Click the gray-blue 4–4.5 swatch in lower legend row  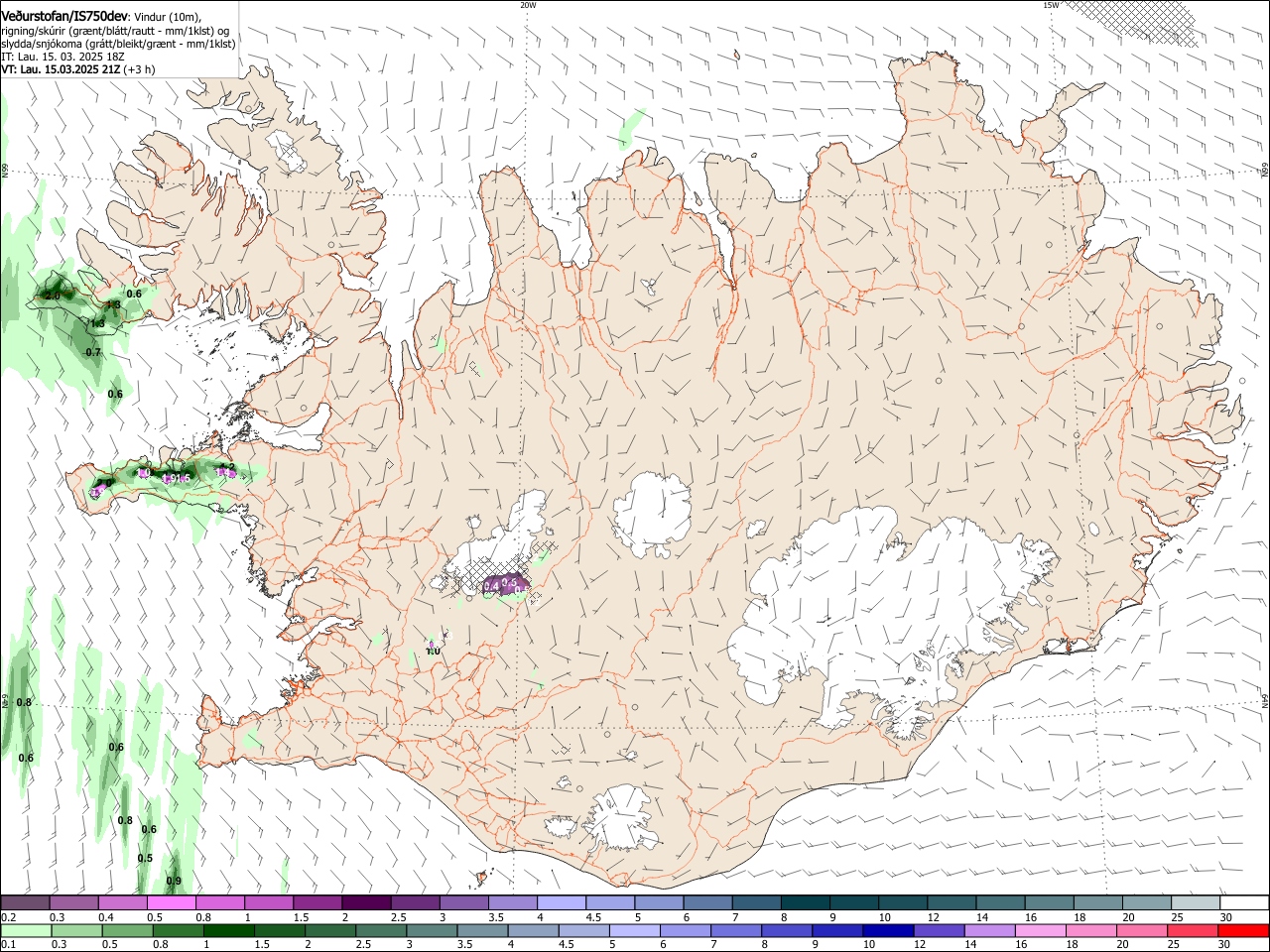coord(534,930)
